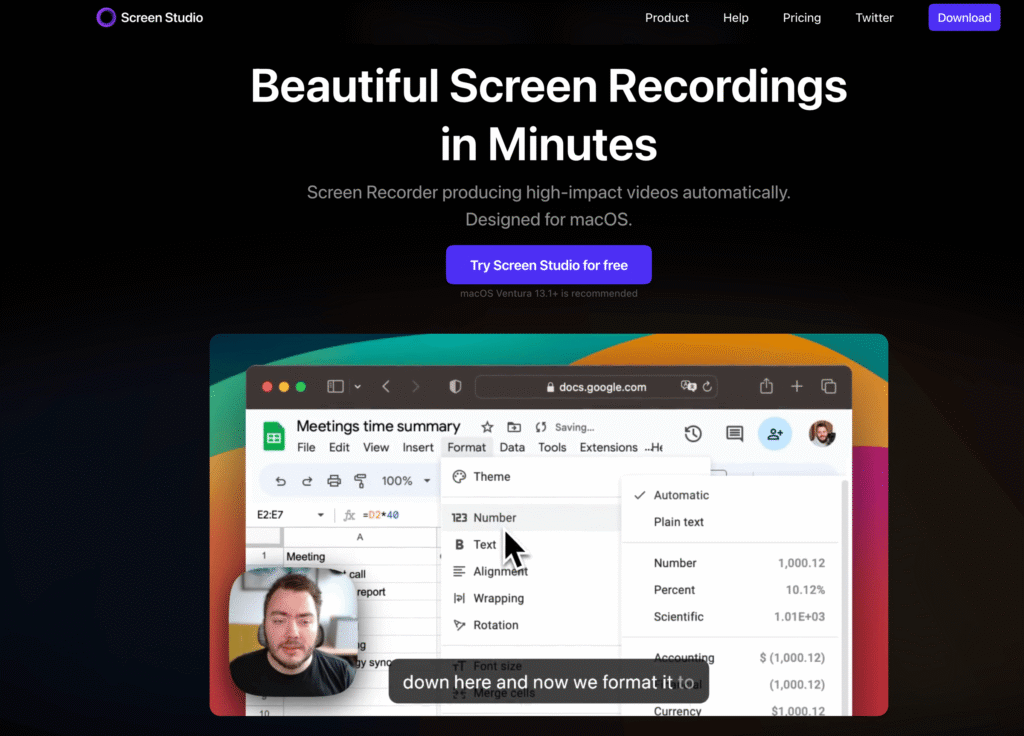Expand the Number submenu item
1024x736 pixels.
(530, 517)
